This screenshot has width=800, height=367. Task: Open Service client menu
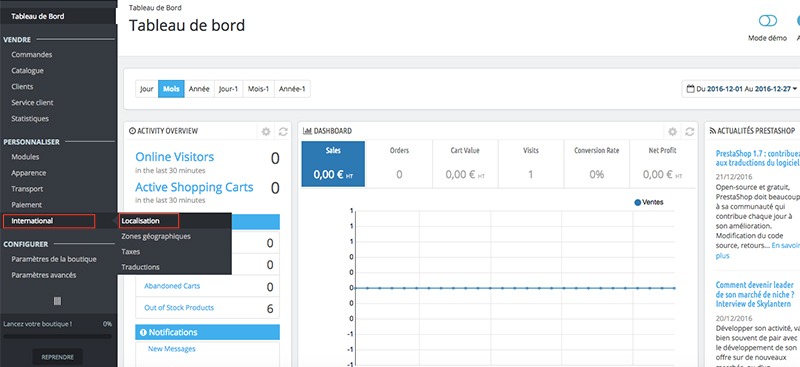32,103
